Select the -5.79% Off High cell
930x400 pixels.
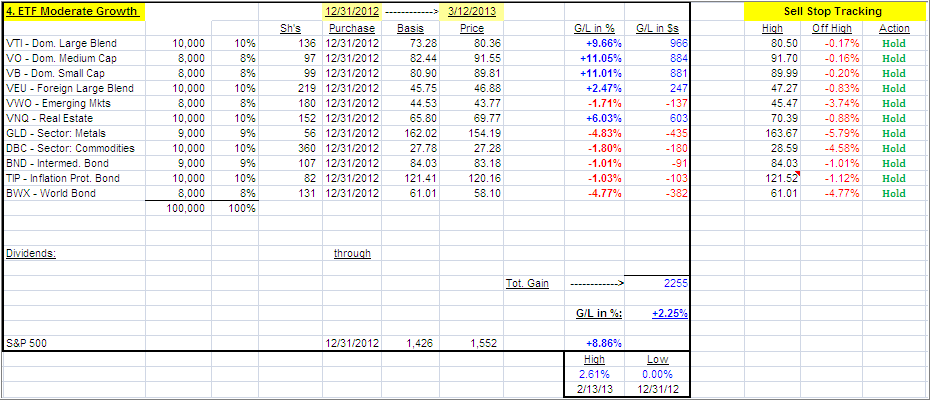click(832, 133)
